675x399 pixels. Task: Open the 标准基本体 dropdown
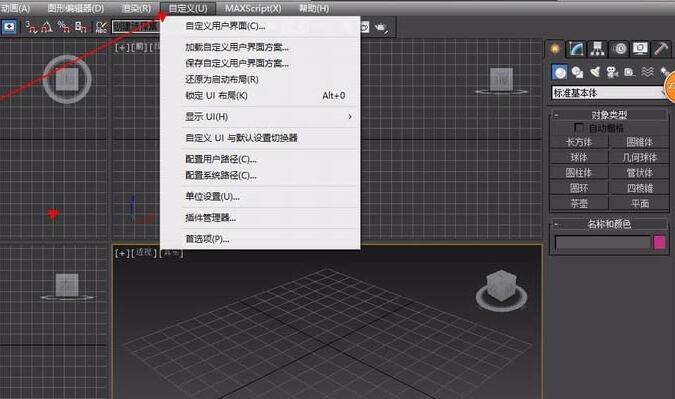click(609, 93)
